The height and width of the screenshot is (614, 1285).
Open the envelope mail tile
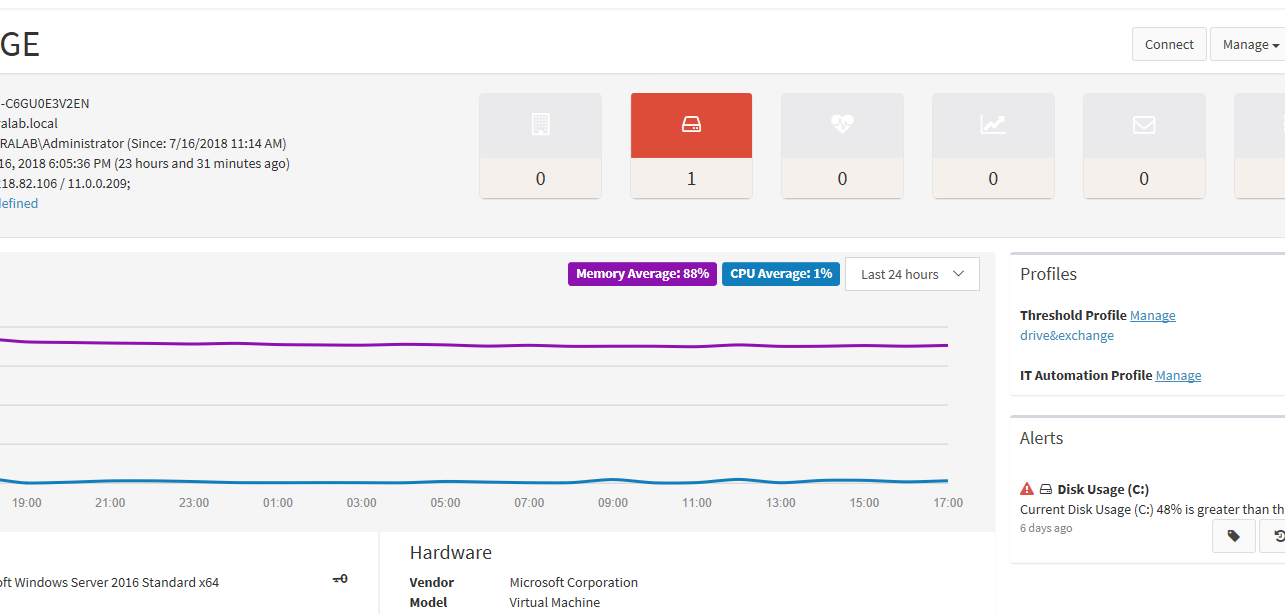click(x=1144, y=145)
